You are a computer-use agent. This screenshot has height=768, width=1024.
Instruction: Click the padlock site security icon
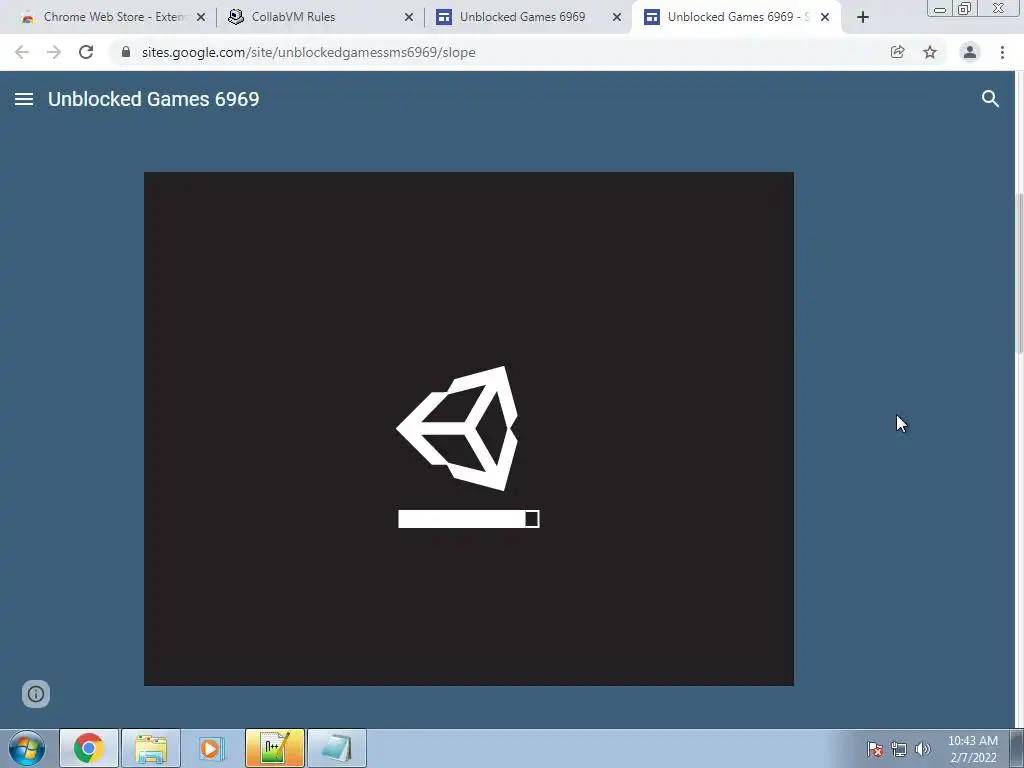126,52
